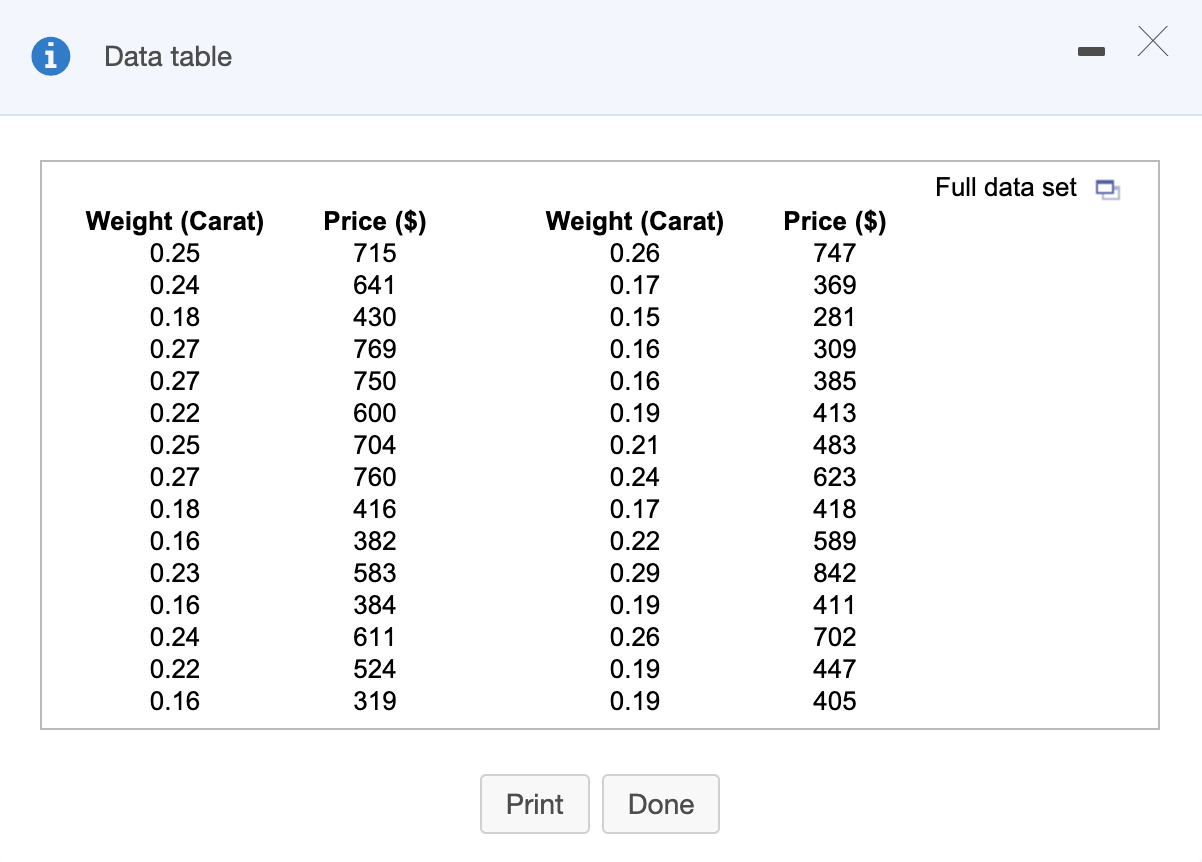Click the price value 405
The height and width of the screenshot is (862, 1202).
834,701
